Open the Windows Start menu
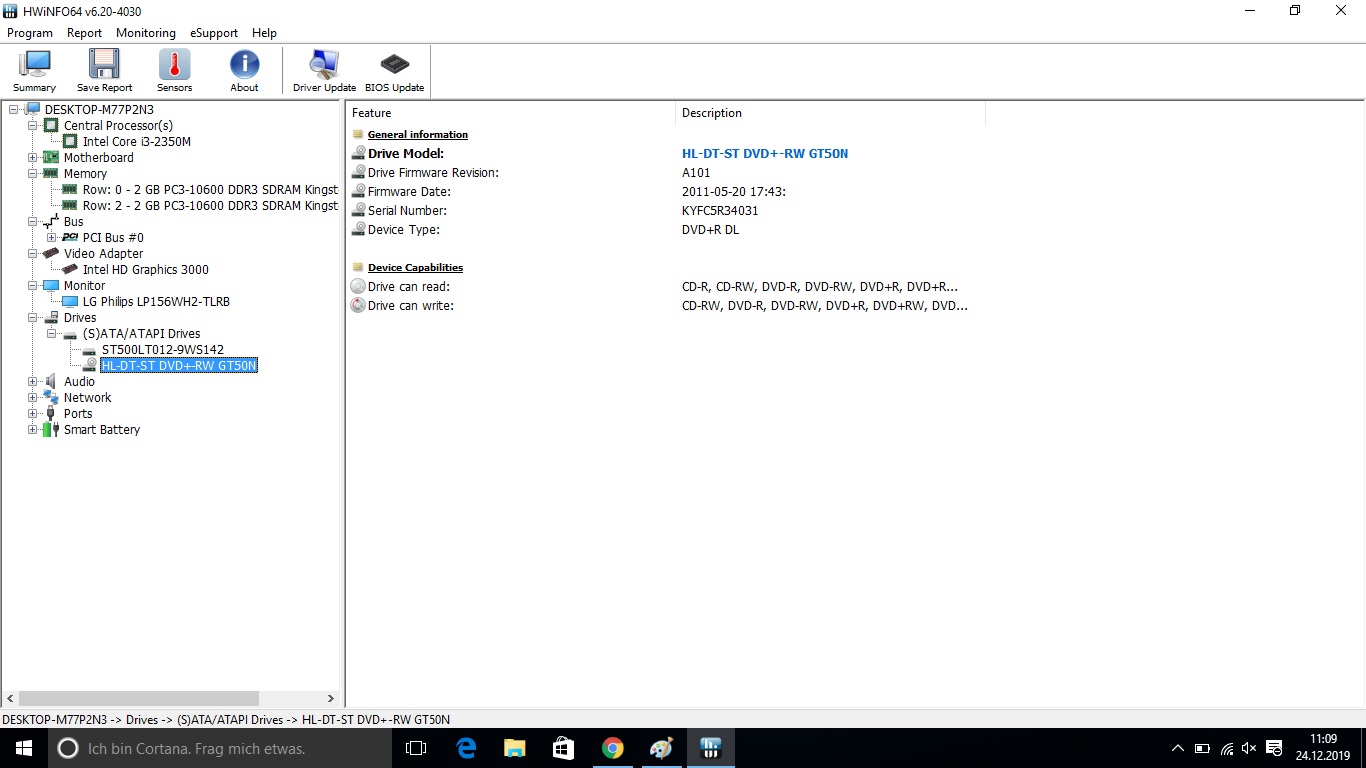This screenshot has height=768, width=1366. tap(24, 748)
